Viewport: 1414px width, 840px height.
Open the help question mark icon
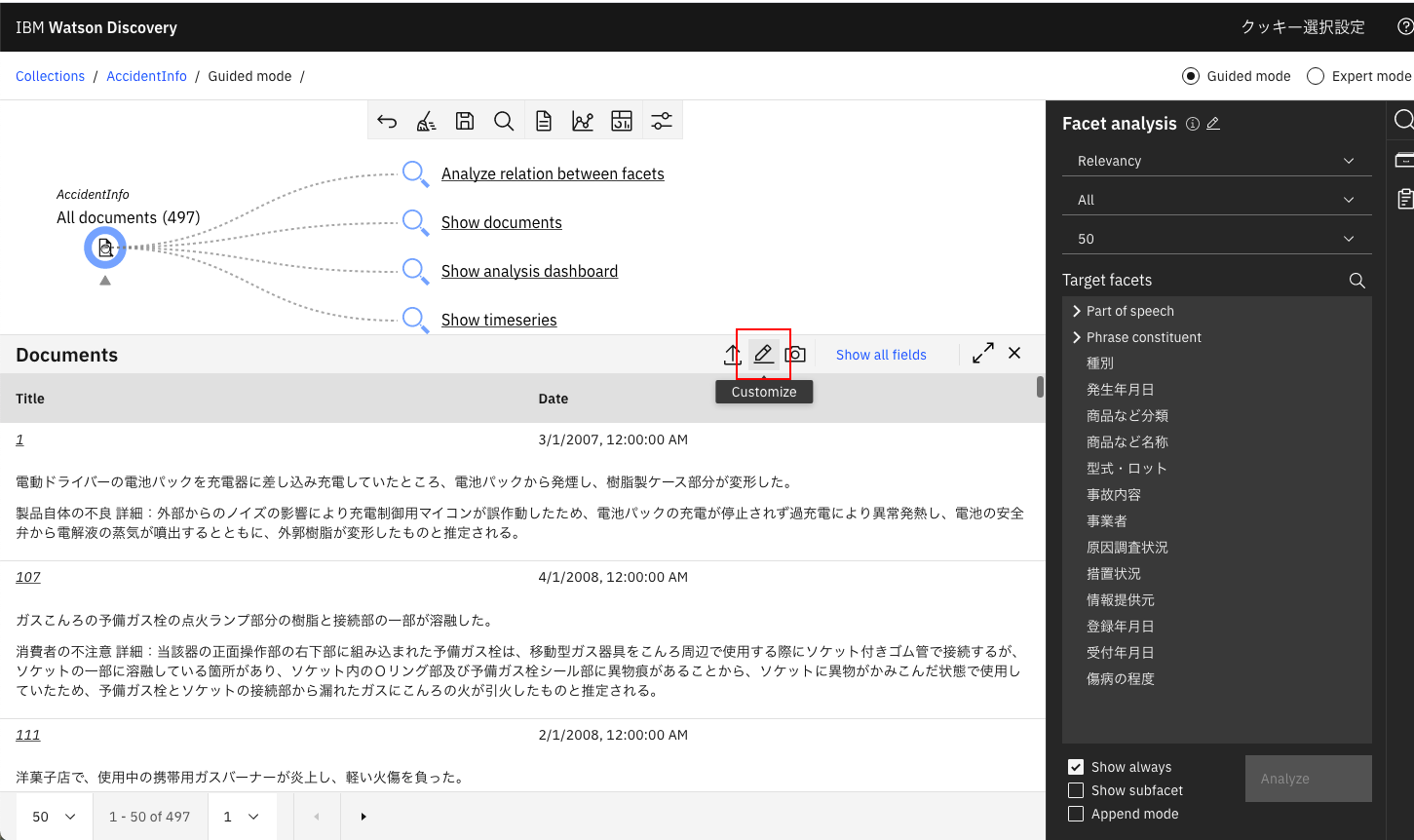(x=1405, y=27)
